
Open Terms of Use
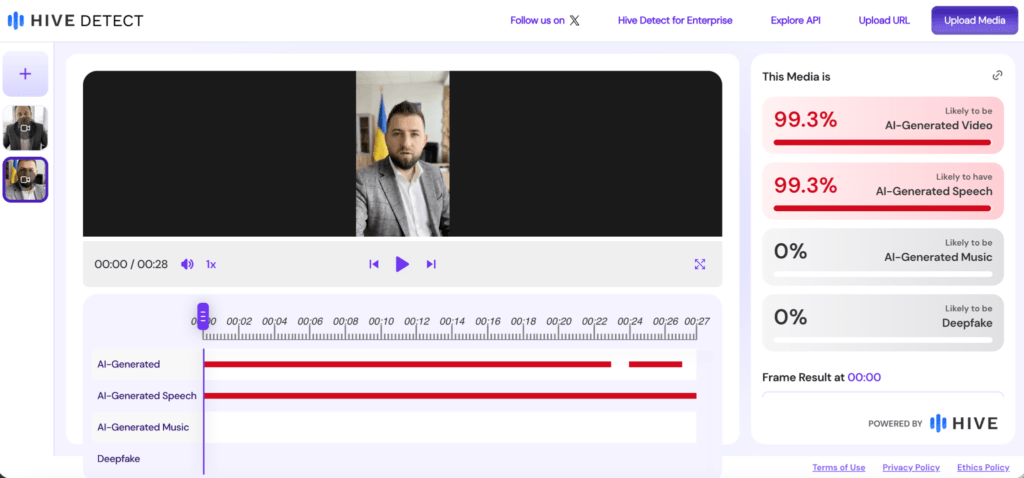(839, 468)
